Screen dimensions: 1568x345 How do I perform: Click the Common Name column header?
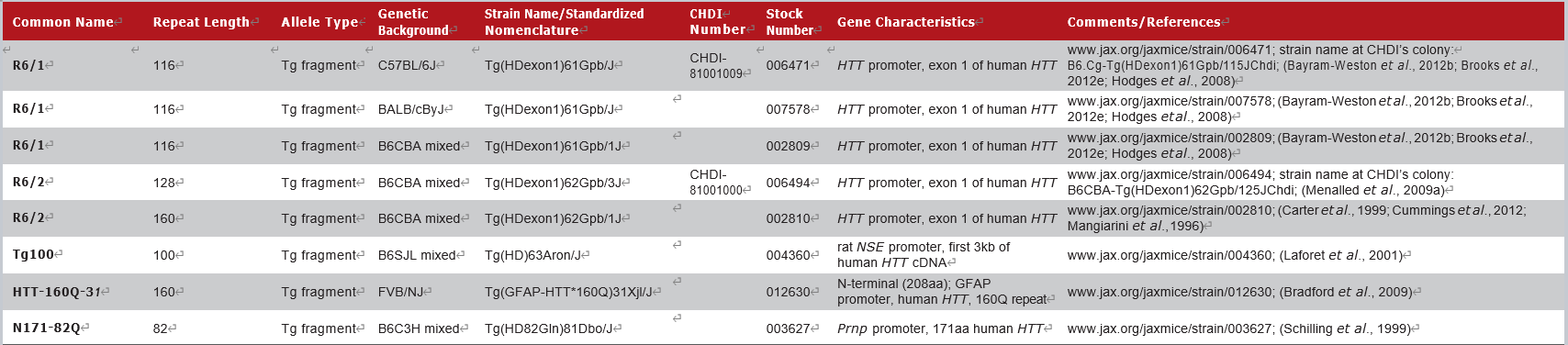coord(63,22)
